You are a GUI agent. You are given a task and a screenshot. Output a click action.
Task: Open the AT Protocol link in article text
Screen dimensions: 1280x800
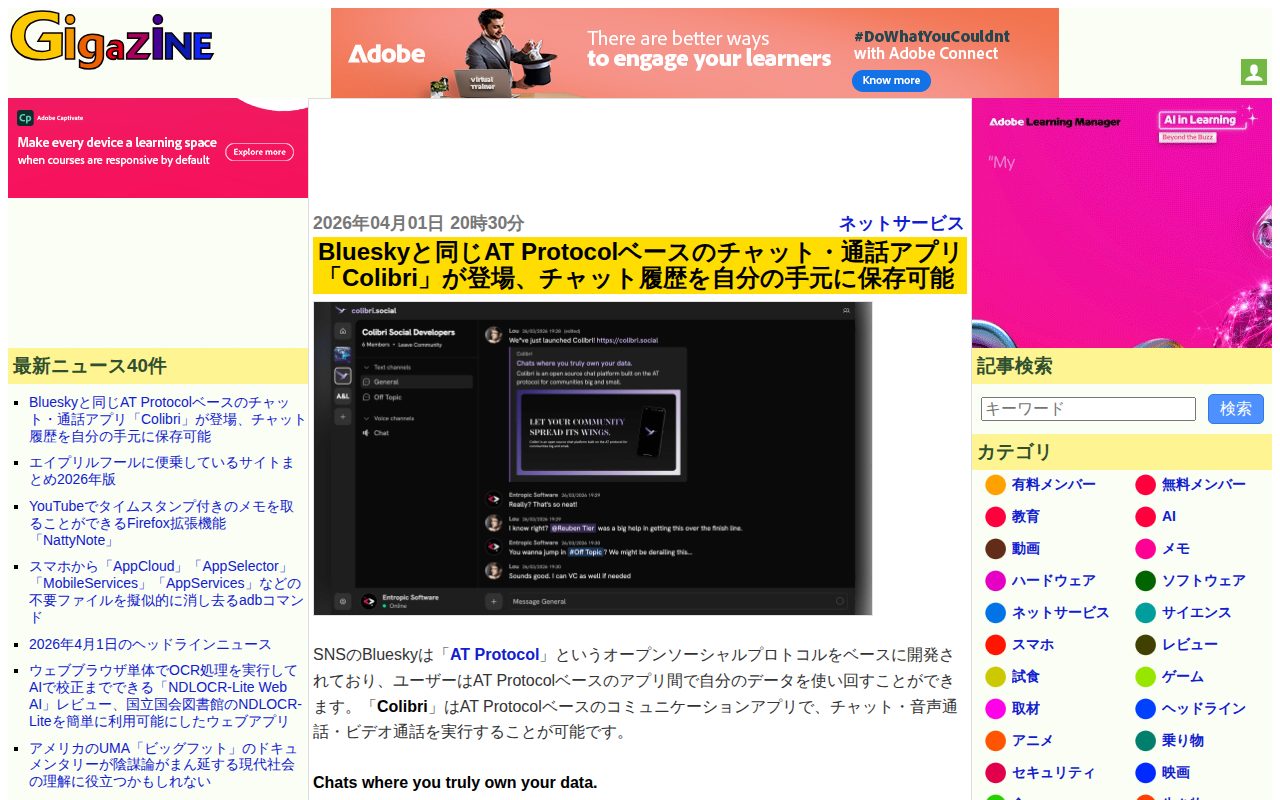(x=494, y=655)
